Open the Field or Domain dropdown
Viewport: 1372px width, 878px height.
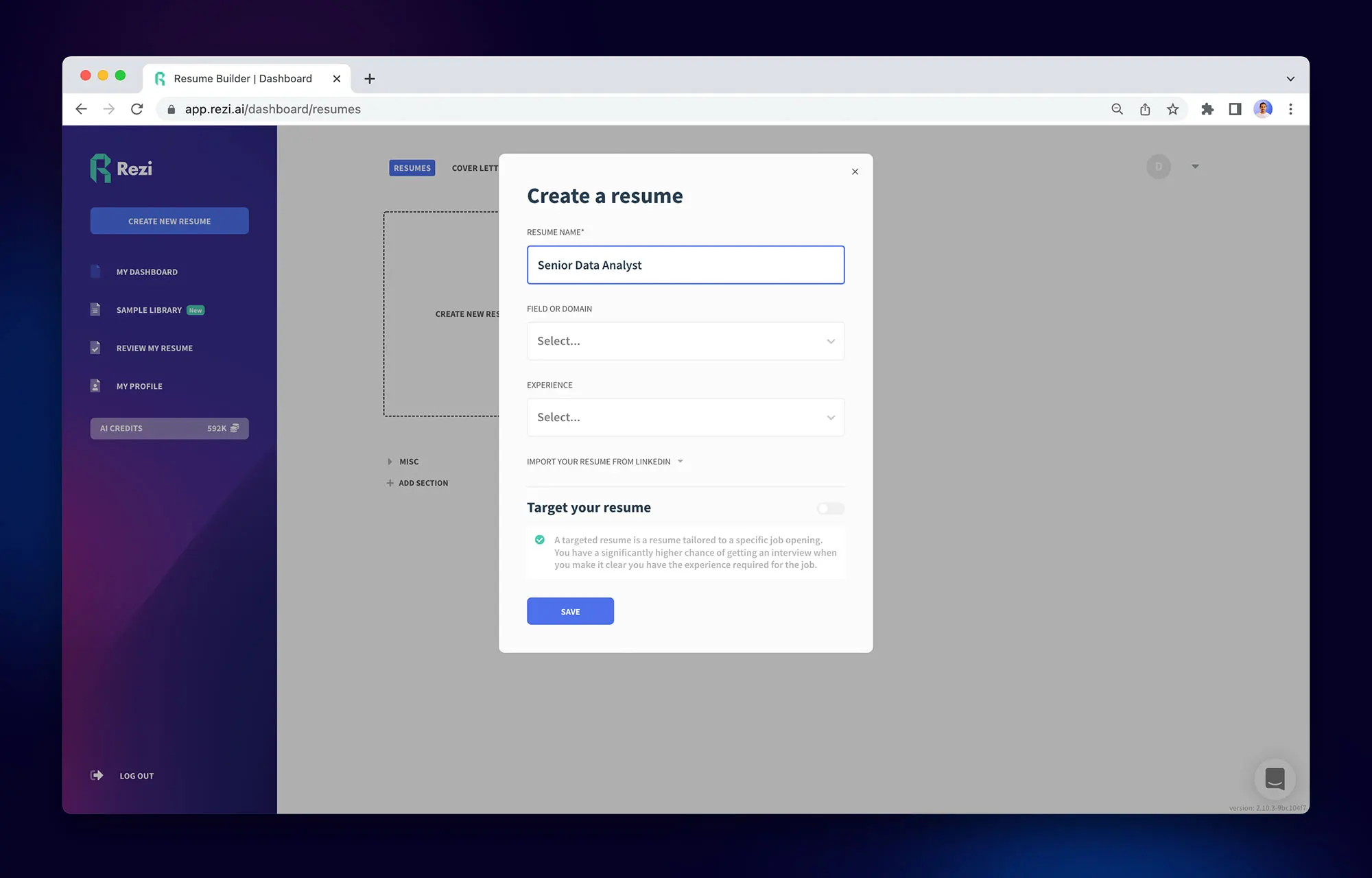coord(685,341)
